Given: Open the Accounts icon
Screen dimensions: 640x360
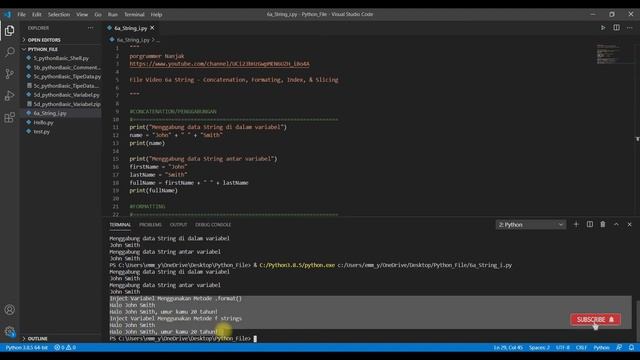Looking at the screenshot, I should (9, 310).
